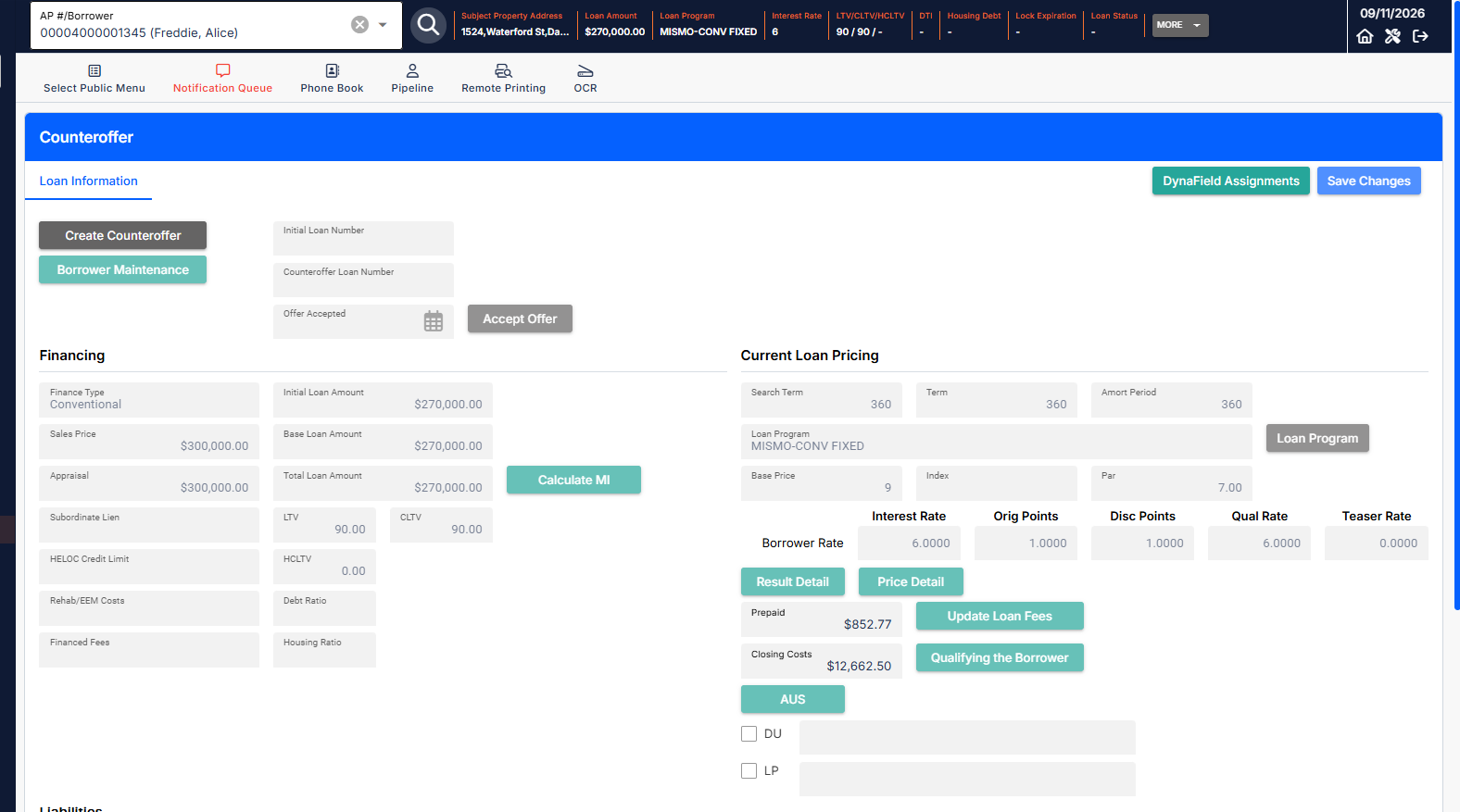Viewport: 1460px width, 812px height.
Task: Click the AUS button
Action: (793, 699)
